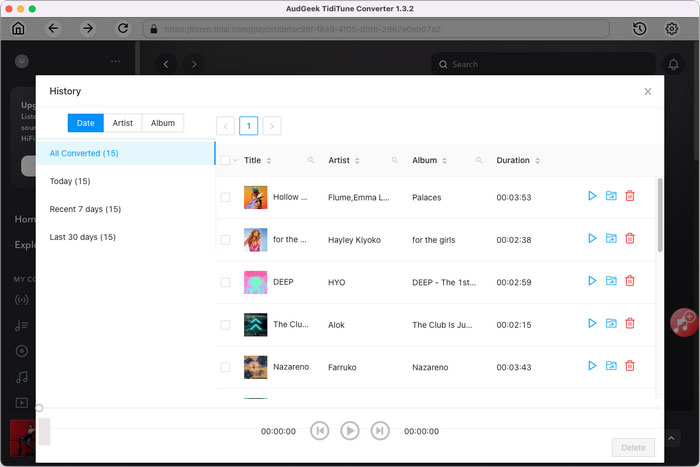Sort by Duration column

tap(538, 161)
